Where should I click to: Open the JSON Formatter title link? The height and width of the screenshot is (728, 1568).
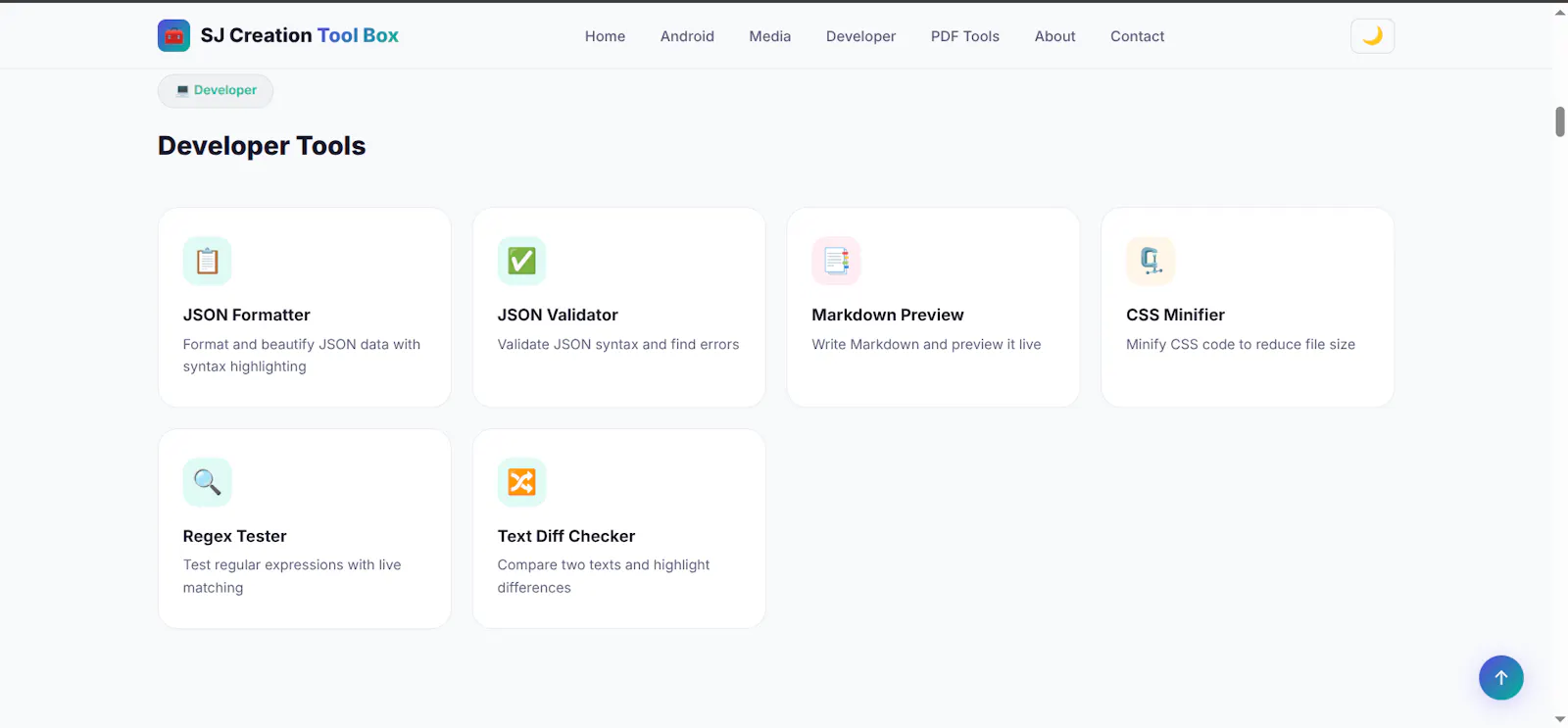[246, 315]
